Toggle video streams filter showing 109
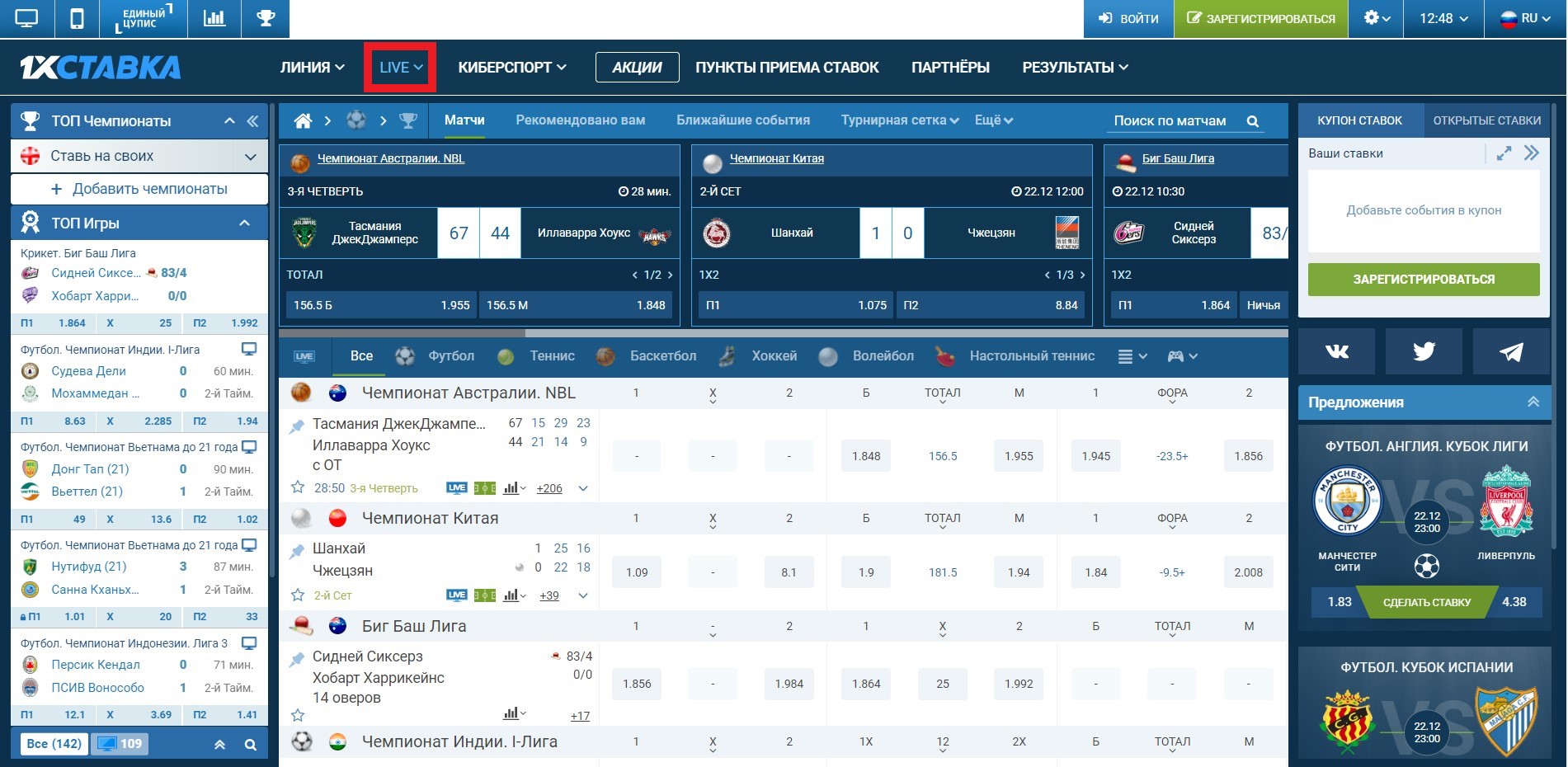The width and height of the screenshot is (1568, 767). [x=120, y=744]
